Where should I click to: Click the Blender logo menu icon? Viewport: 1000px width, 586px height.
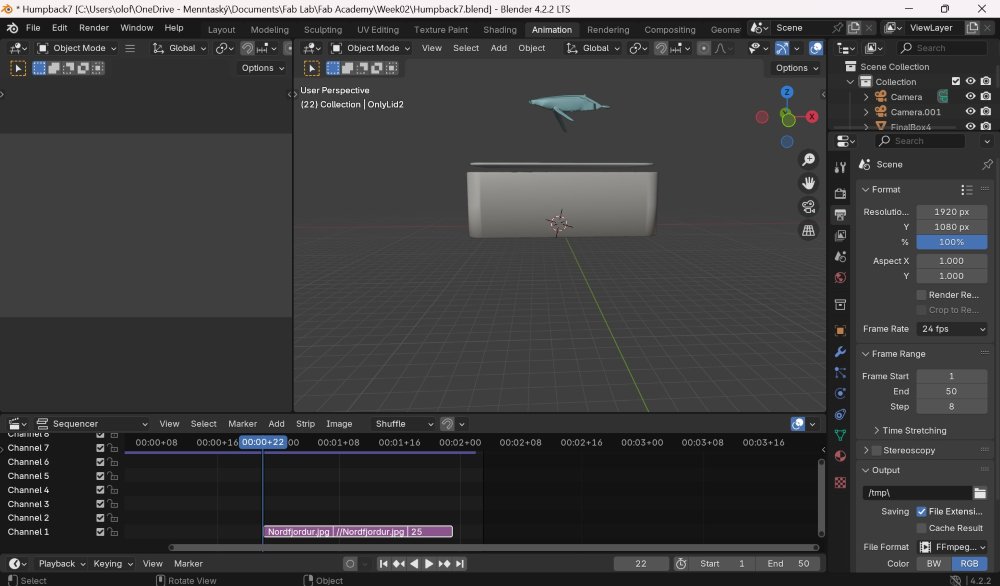pos(12,28)
